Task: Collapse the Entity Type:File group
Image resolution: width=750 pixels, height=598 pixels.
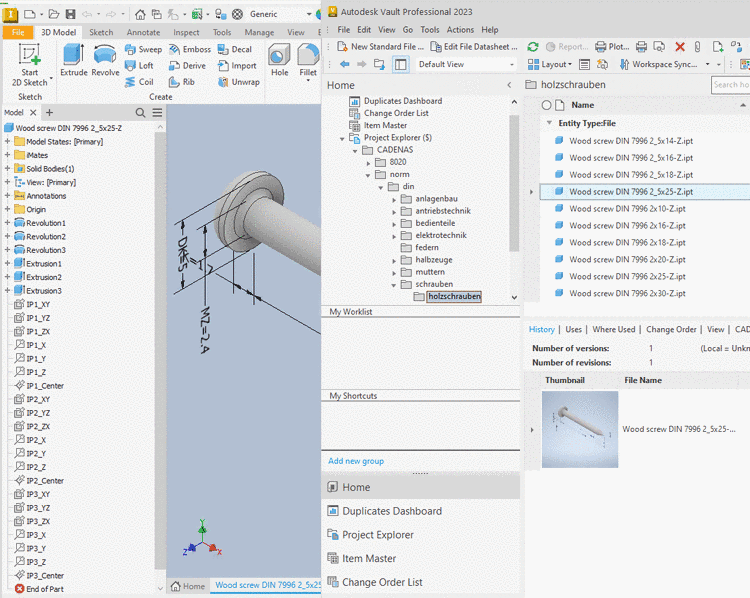Action: [549, 123]
